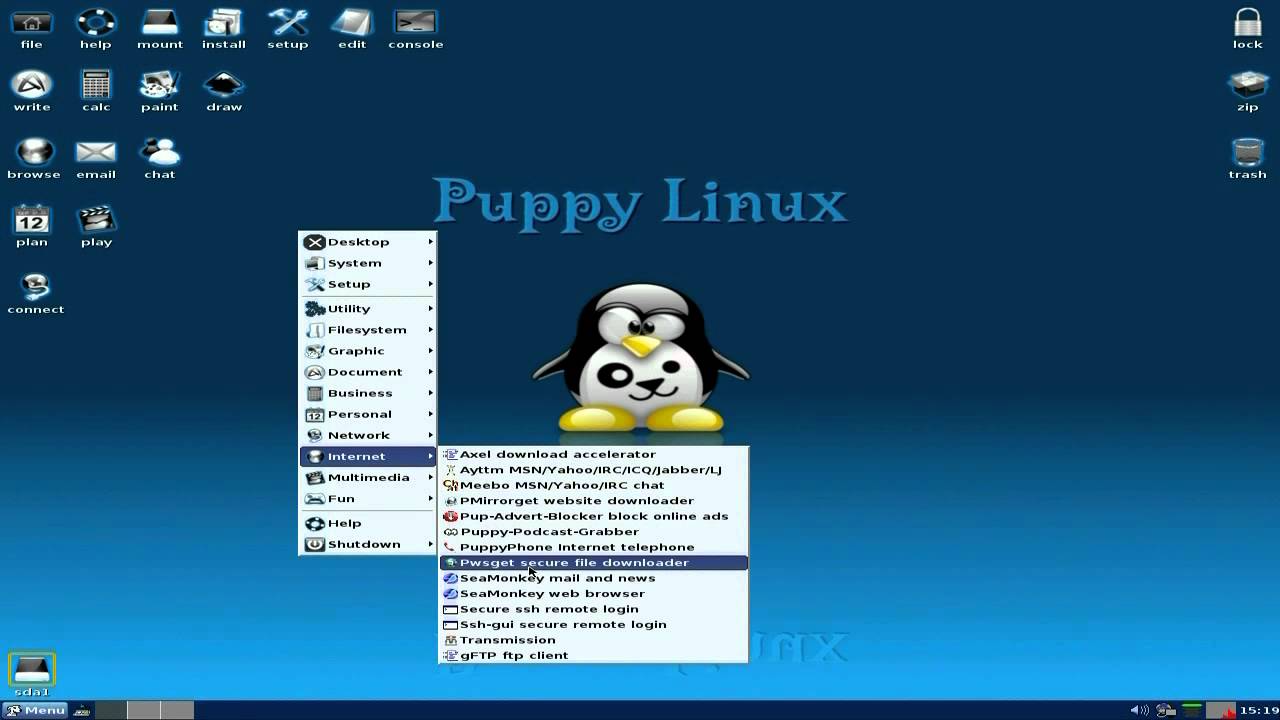Open the help desktop icon
Image resolution: width=1280 pixels, height=720 pixels.
(96, 28)
